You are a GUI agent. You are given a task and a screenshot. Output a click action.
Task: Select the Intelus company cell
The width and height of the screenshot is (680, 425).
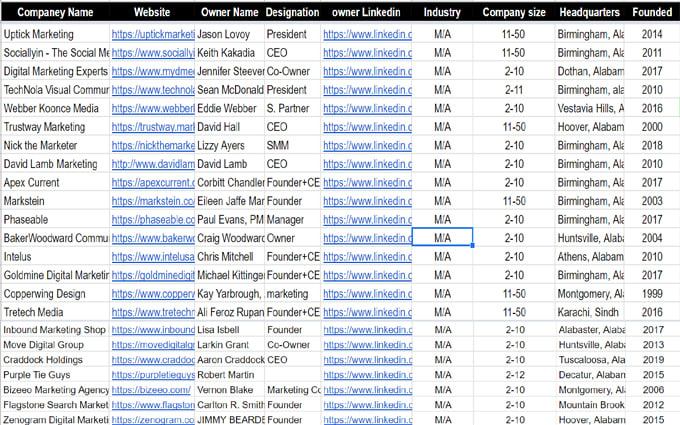coord(55,257)
